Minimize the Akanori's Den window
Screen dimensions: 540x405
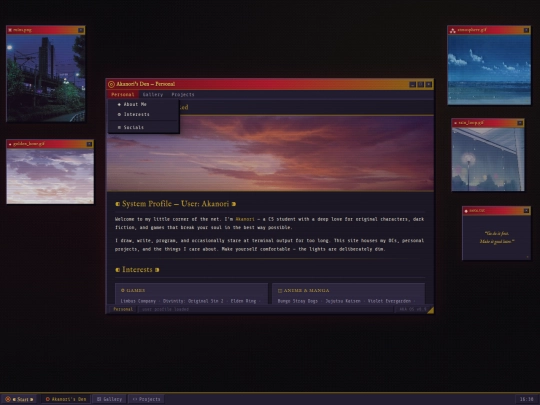click(x=413, y=84)
